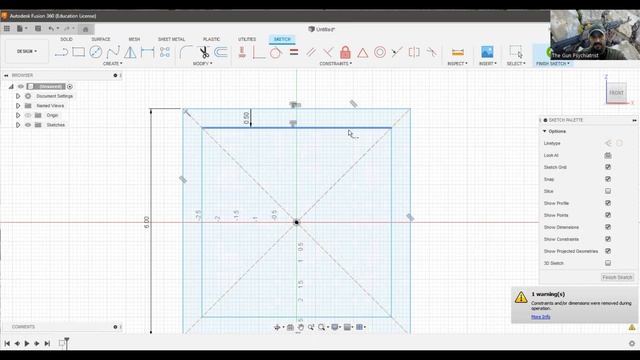Enable the Slice checkbox

coord(608,191)
